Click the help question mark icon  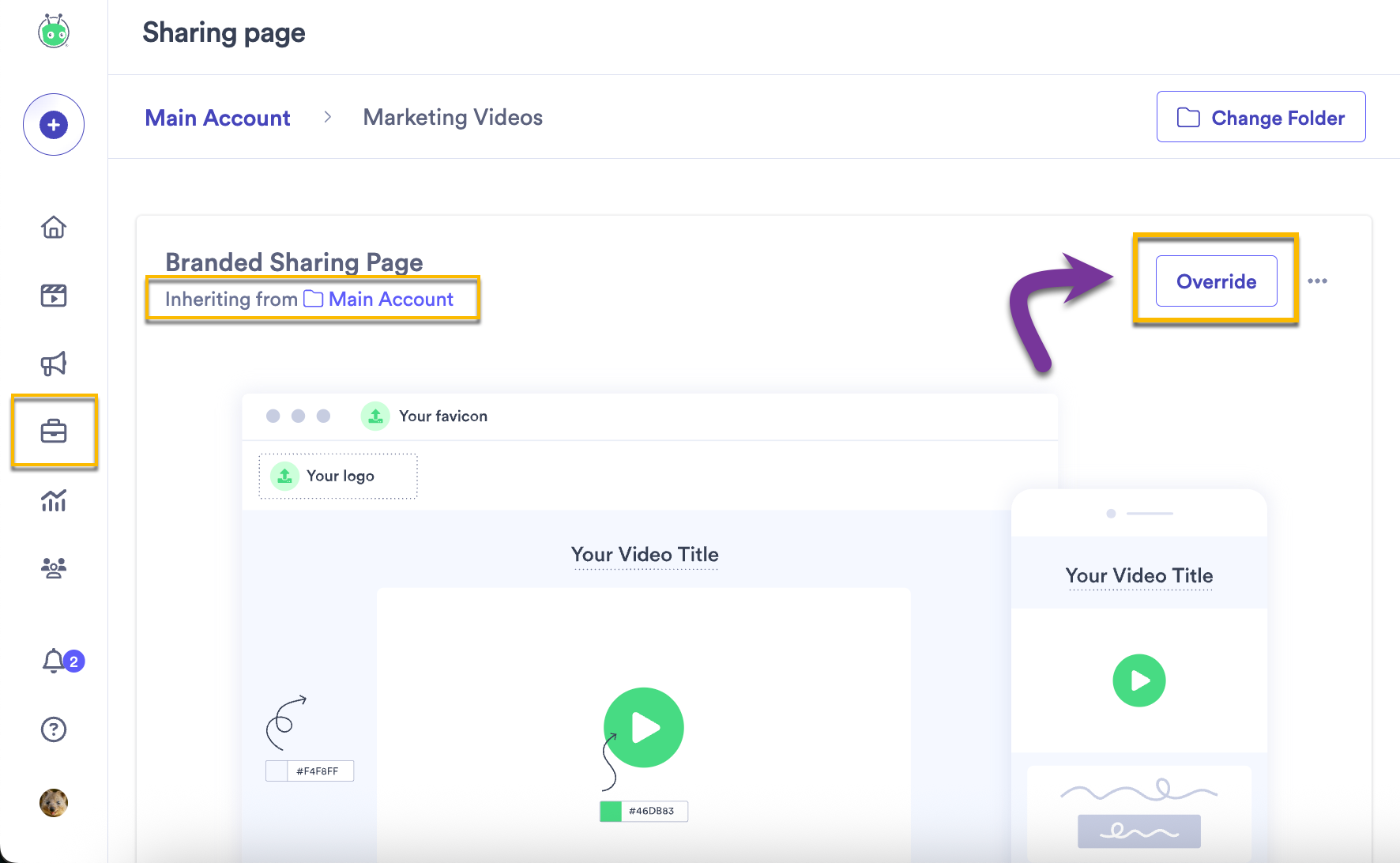53,729
